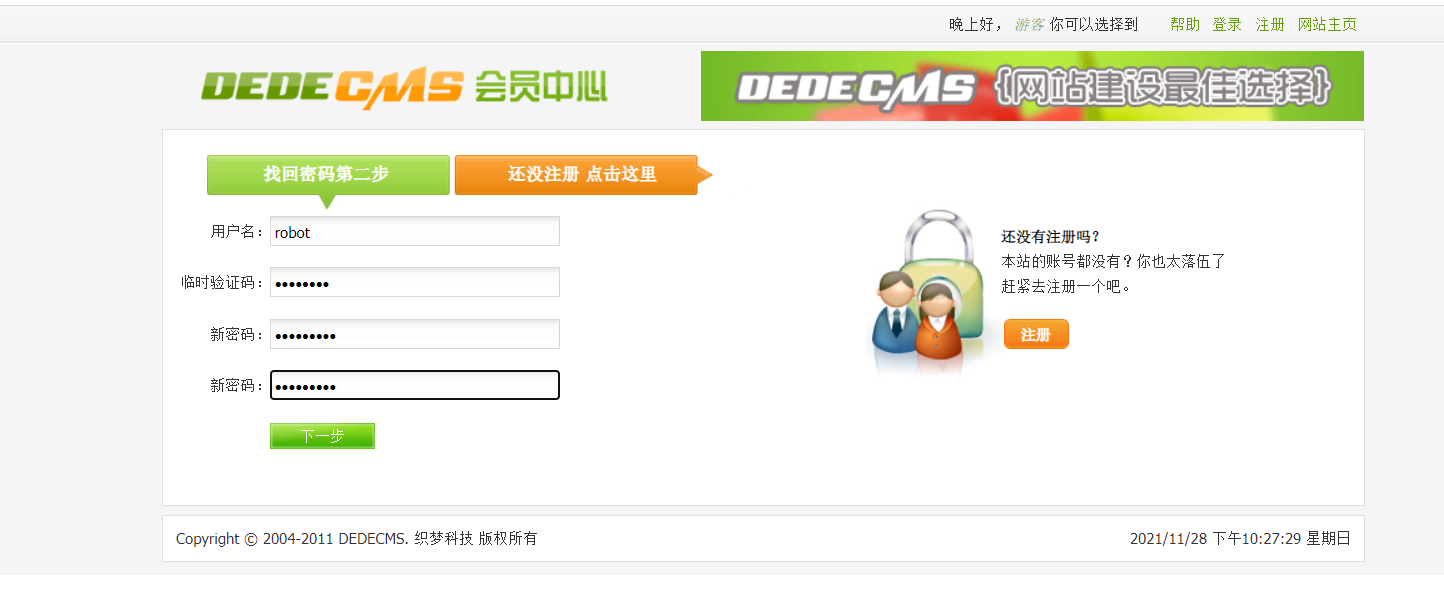Click the footer date and time display
This screenshot has width=1444, height=602.
(x=1240, y=538)
